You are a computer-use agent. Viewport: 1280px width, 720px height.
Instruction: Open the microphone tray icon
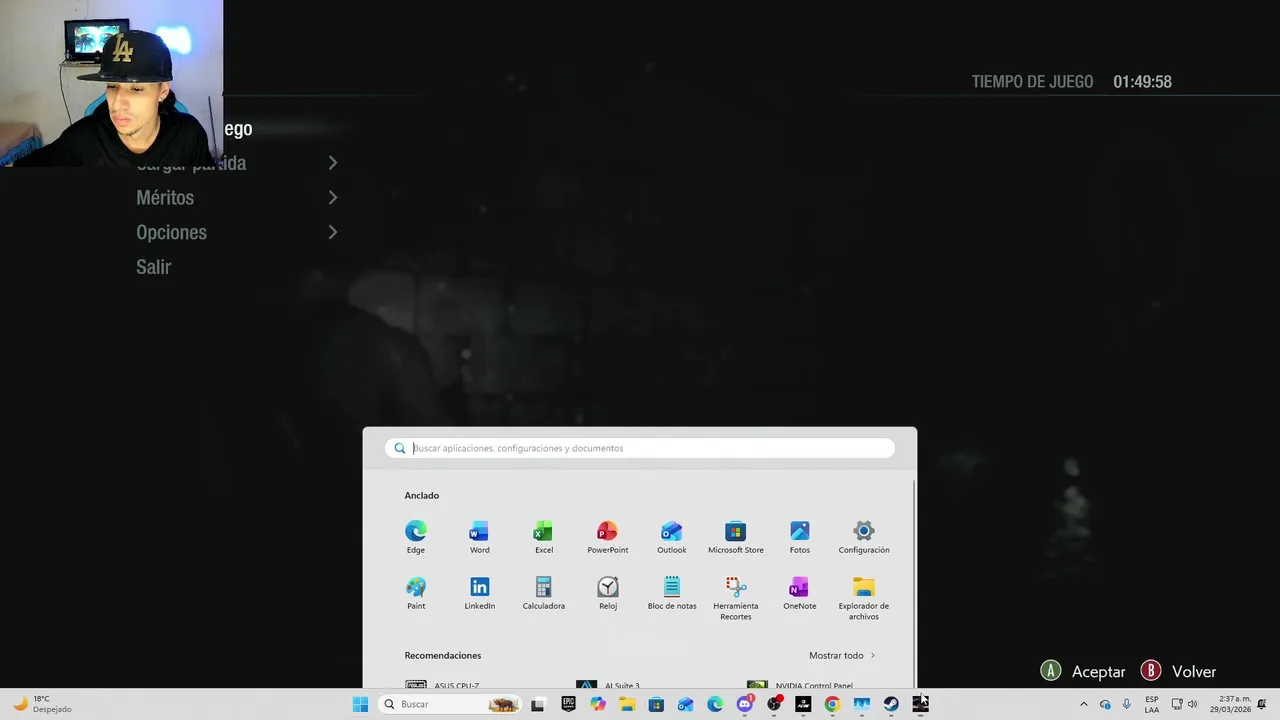click(x=1127, y=704)
